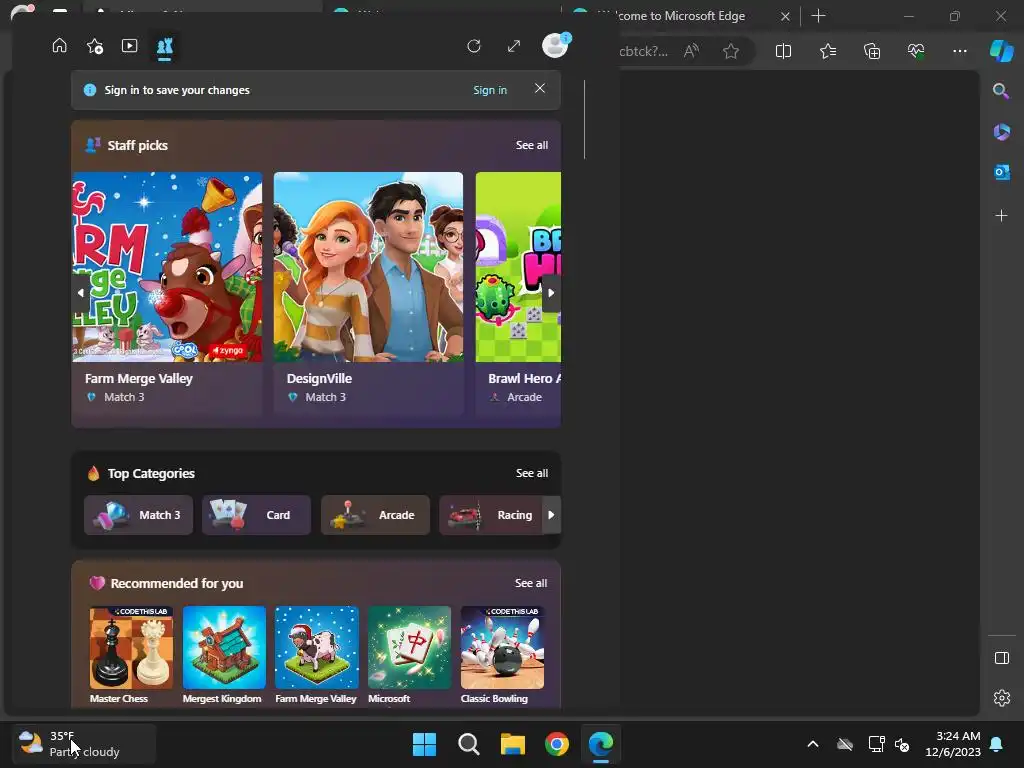Add a sidebar app with plus icon
The image size is (1024, 768).
pos(1001,216)
